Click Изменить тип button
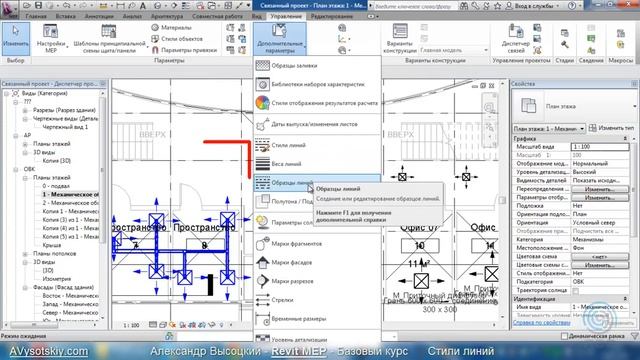Screen dimensions: 640x360 pos(612,128)
